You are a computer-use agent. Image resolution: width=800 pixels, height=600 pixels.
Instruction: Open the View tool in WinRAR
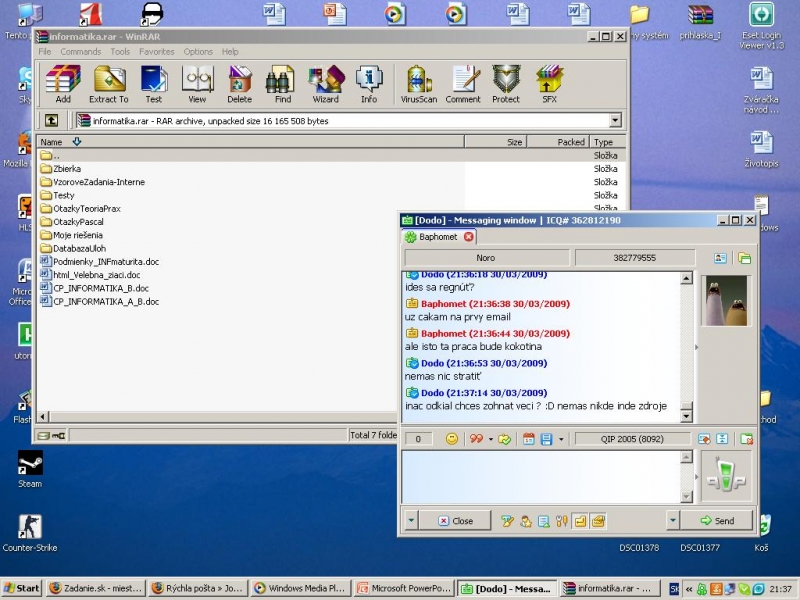[x=197, y=85]
